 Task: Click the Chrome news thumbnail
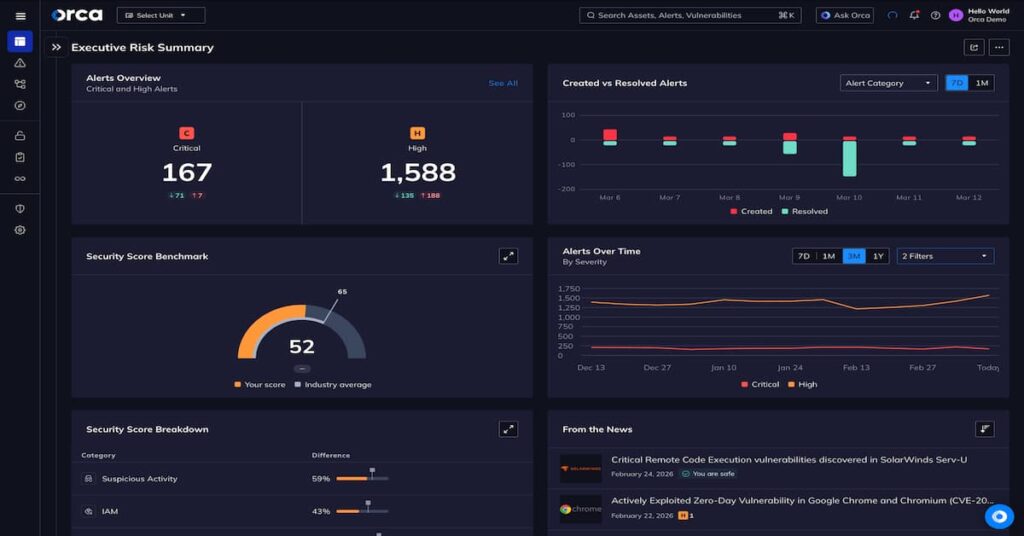coord(581,509)
